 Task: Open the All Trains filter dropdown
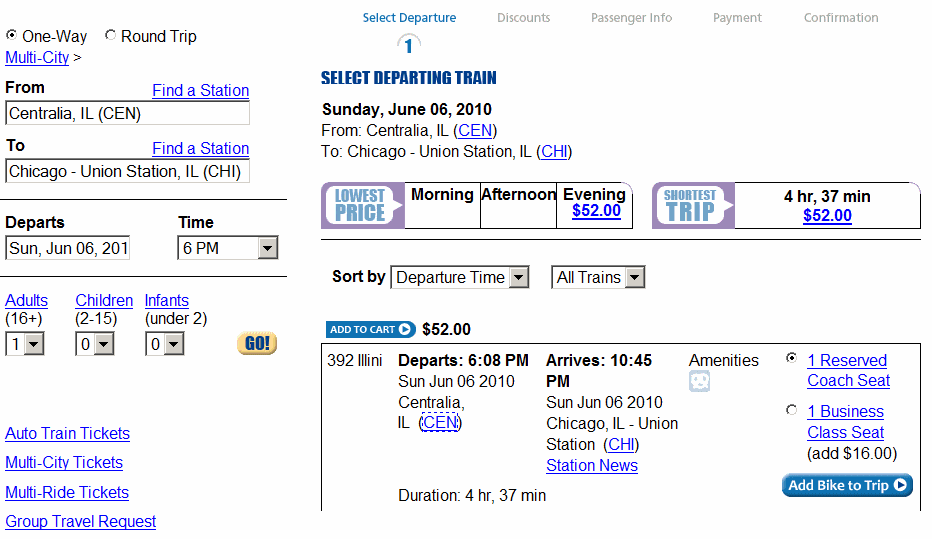[600, 278]
